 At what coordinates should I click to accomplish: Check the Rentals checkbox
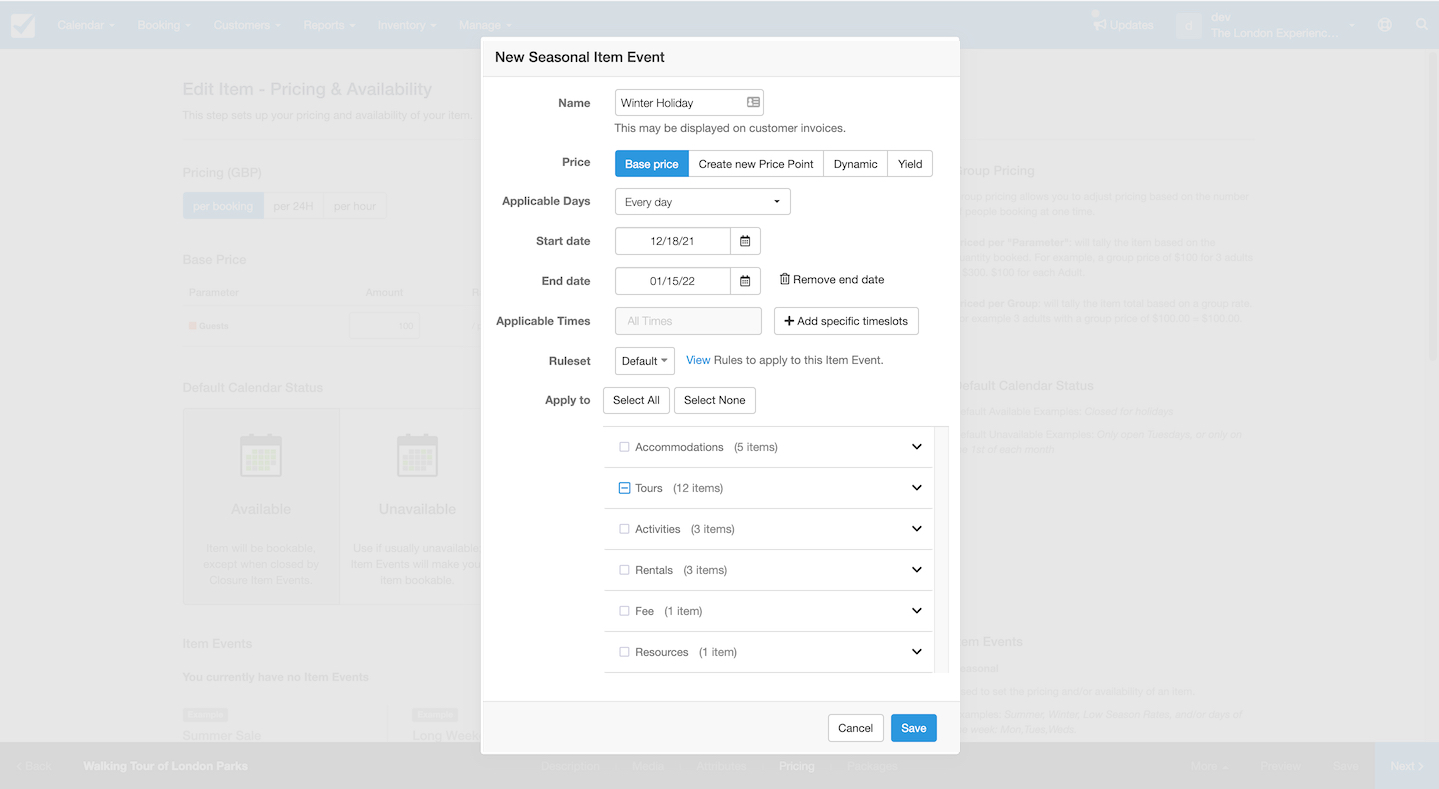624,570
